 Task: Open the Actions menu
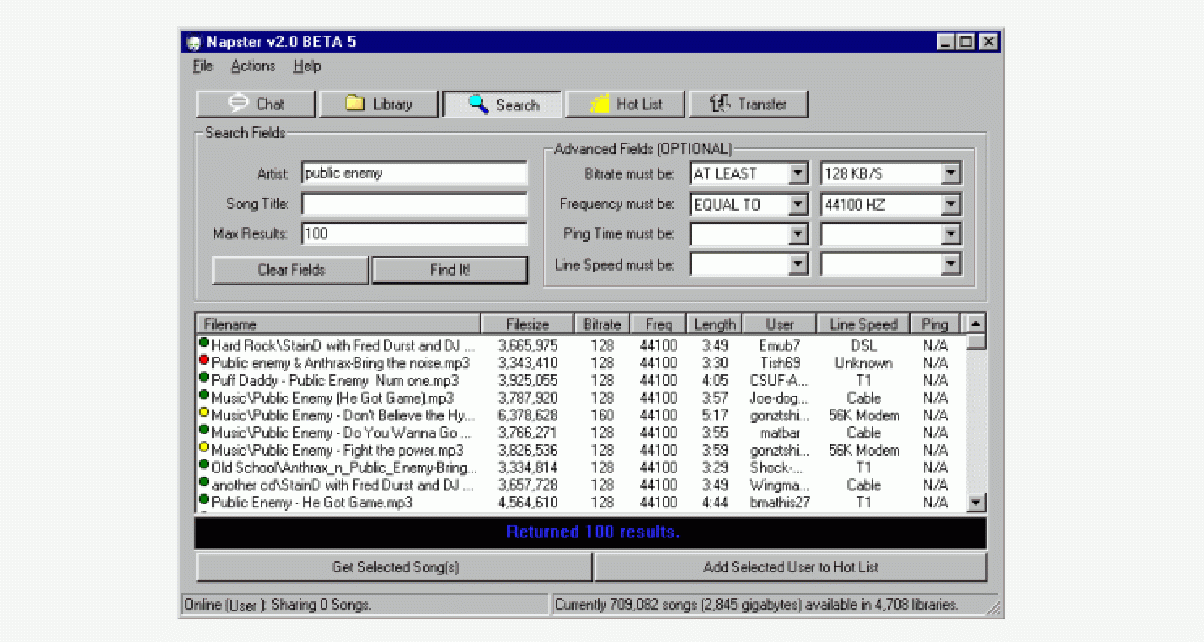(253, 66)
